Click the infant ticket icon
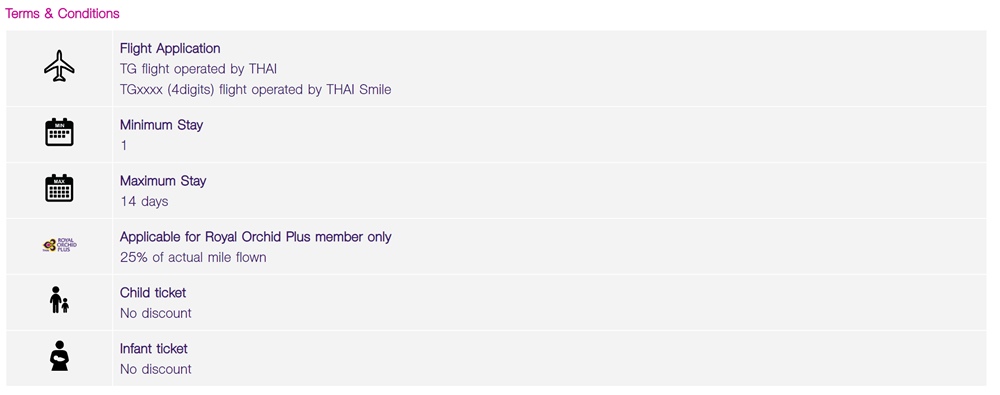This screenshot has width=1000, height=395. tap(59, 356)
